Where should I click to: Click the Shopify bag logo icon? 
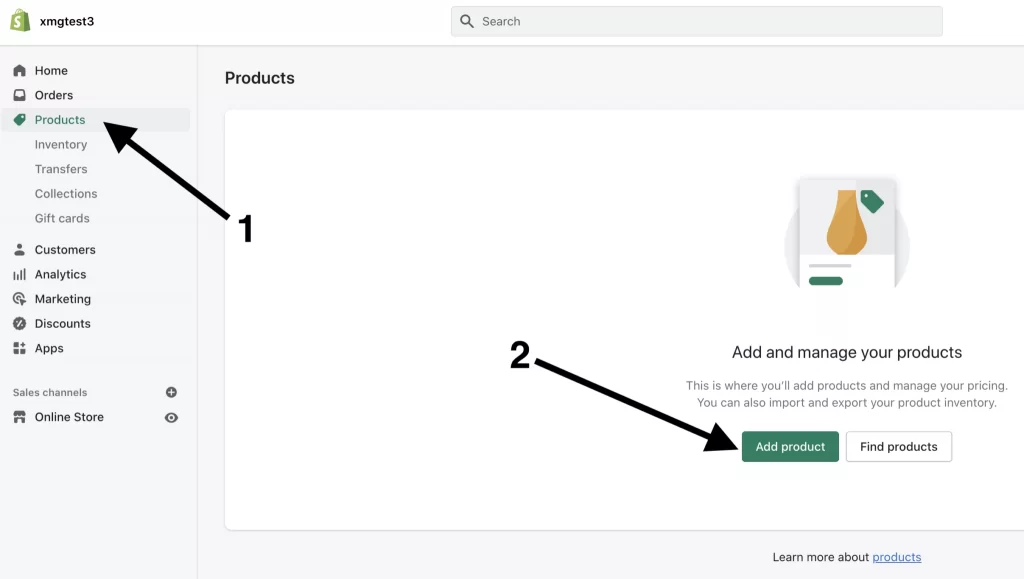(20, 21)
